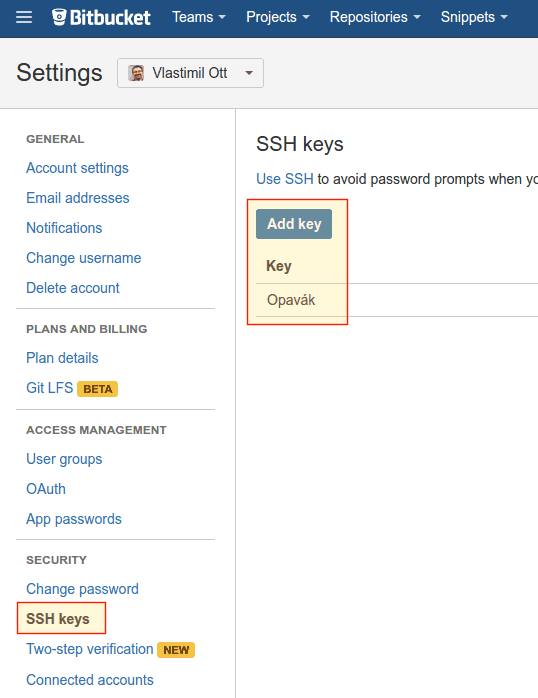
Task: Open Two-step verification settings
Action: coord(90,649)
